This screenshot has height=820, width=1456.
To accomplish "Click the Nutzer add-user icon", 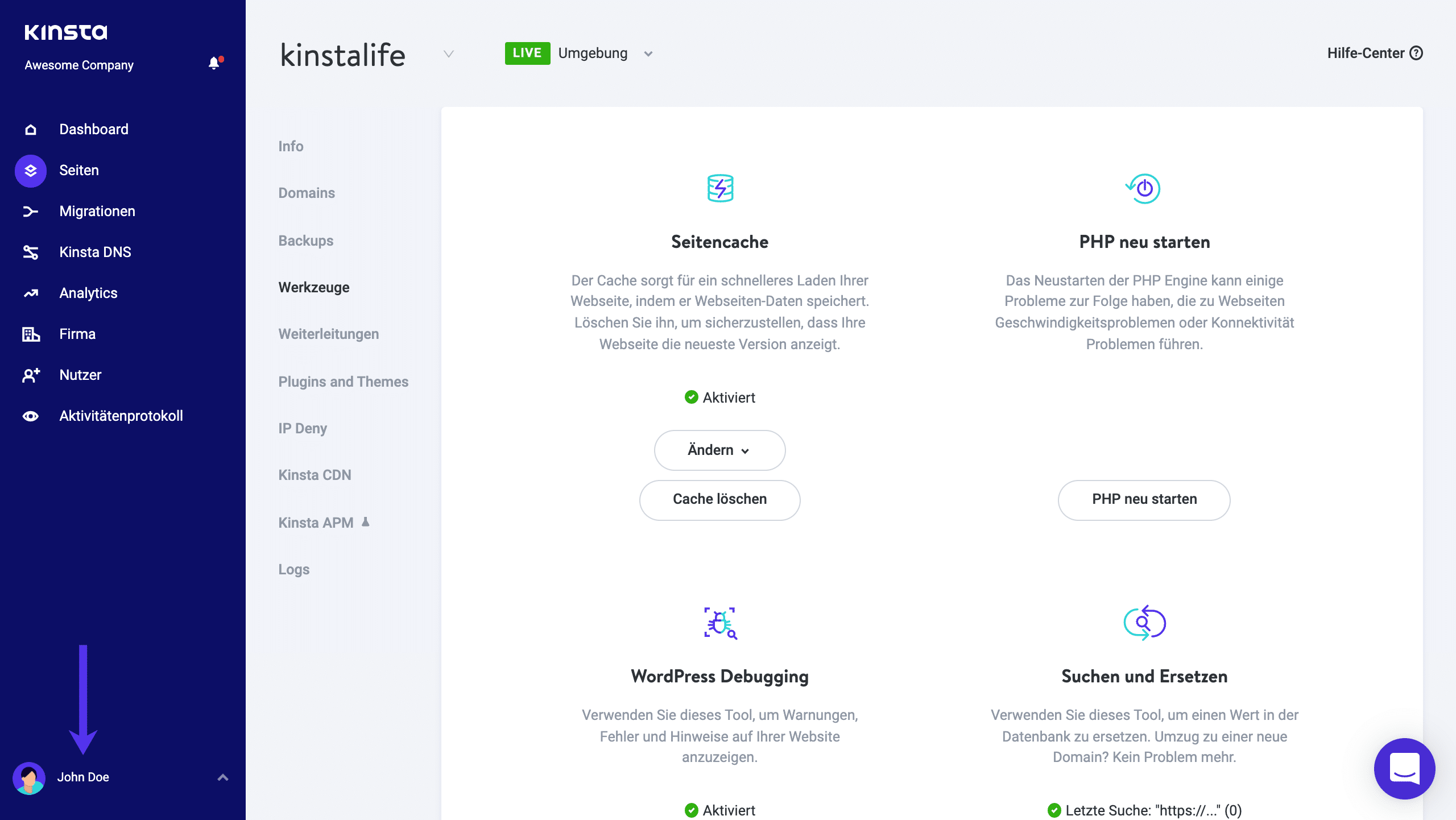I will pos(31,375).
